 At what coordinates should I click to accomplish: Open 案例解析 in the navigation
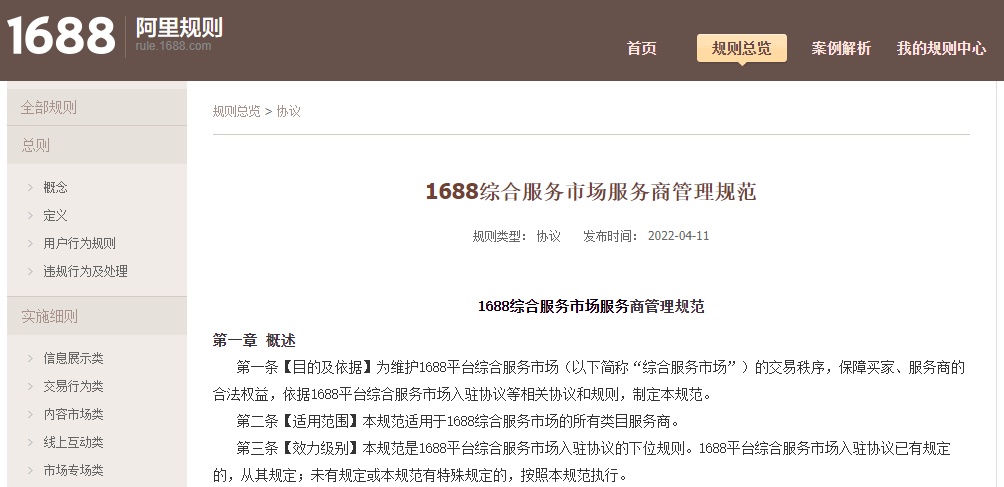841,48
